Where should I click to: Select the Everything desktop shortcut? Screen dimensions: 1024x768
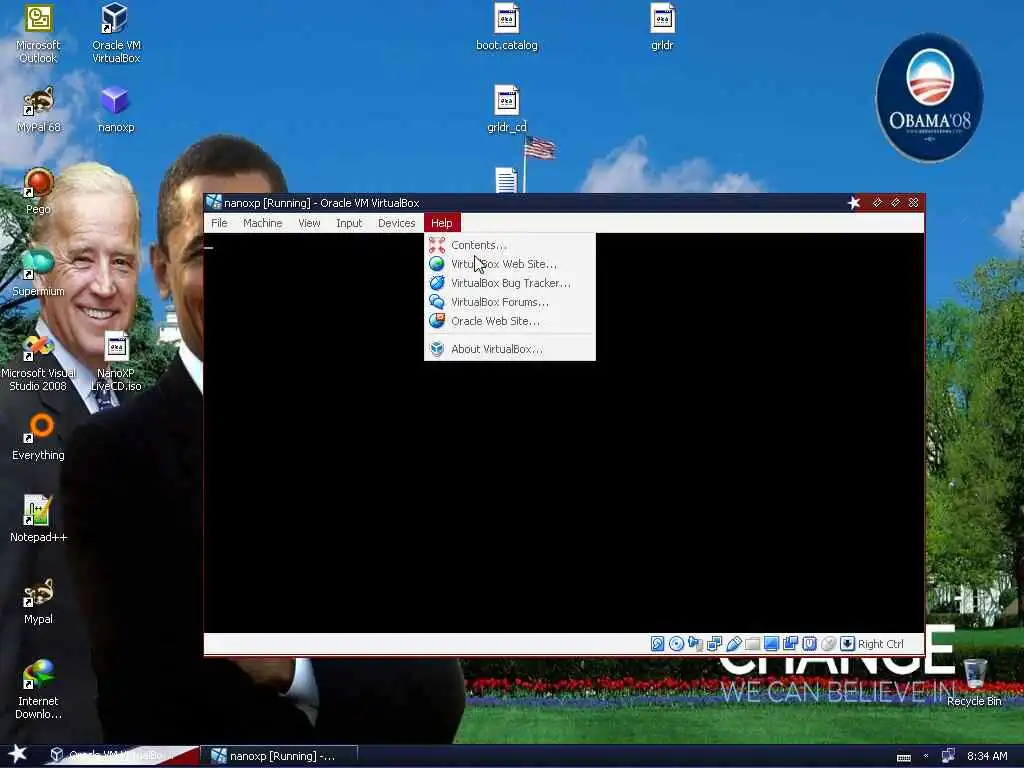(38, 438)
